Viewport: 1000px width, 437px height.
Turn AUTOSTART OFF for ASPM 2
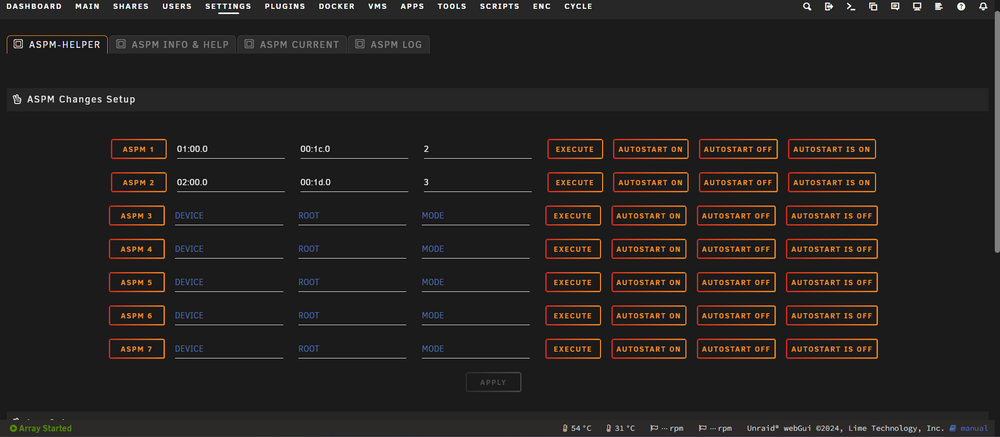coord(738,182)
